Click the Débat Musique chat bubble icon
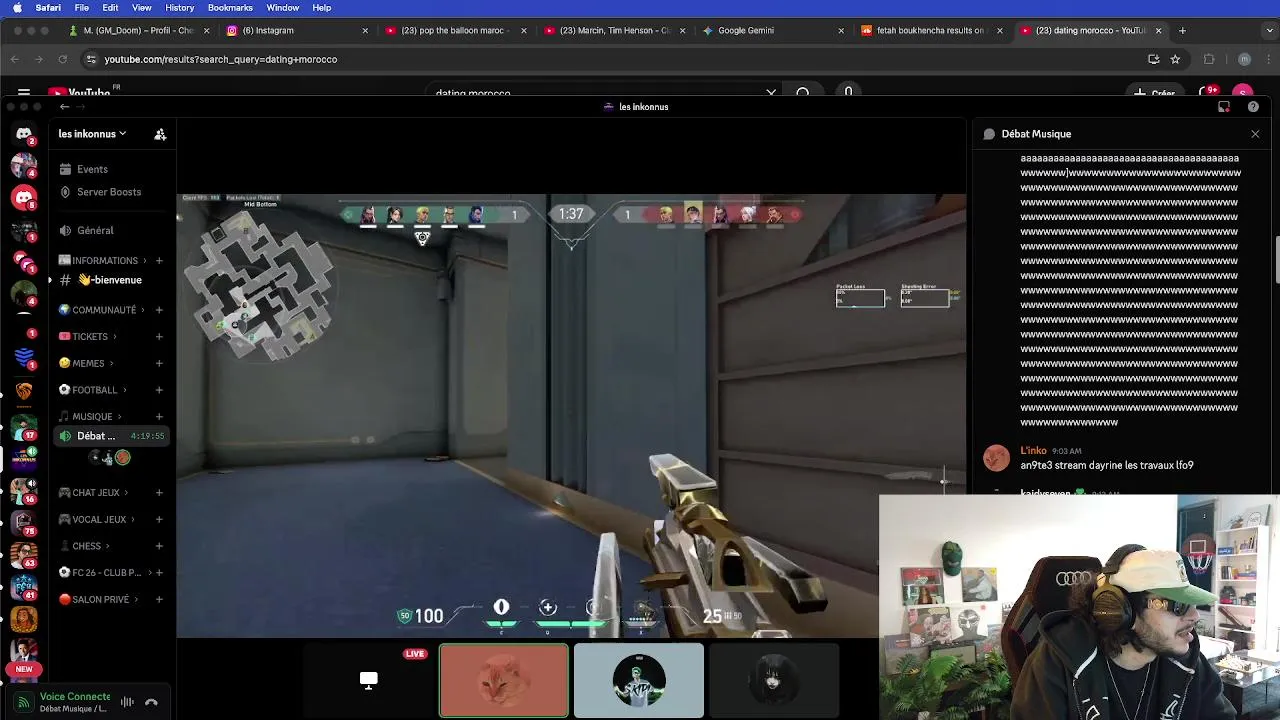 (x=989, y=134)
